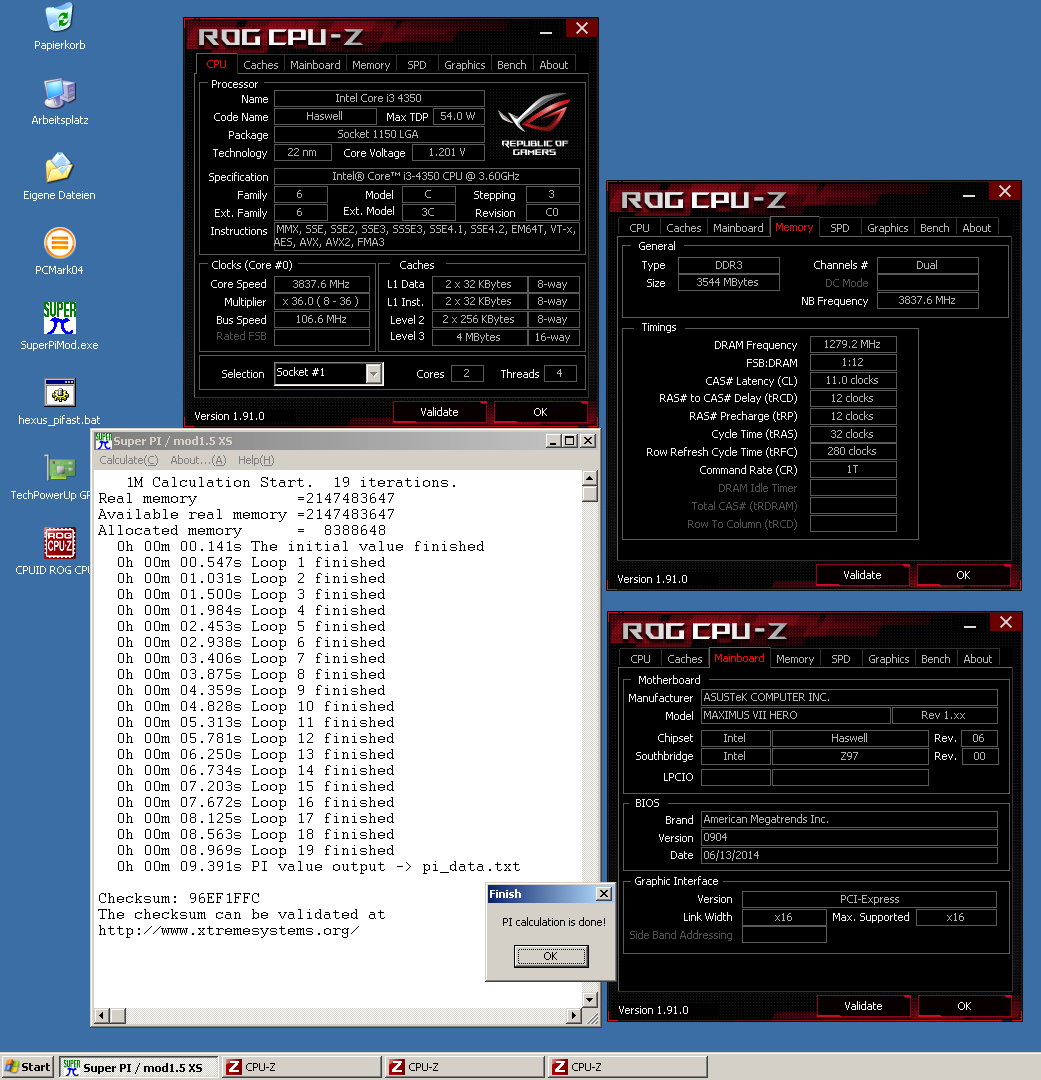Open Mainboard tab in CPU window
Screen dimensions: 1041x1080
[315, 65]
